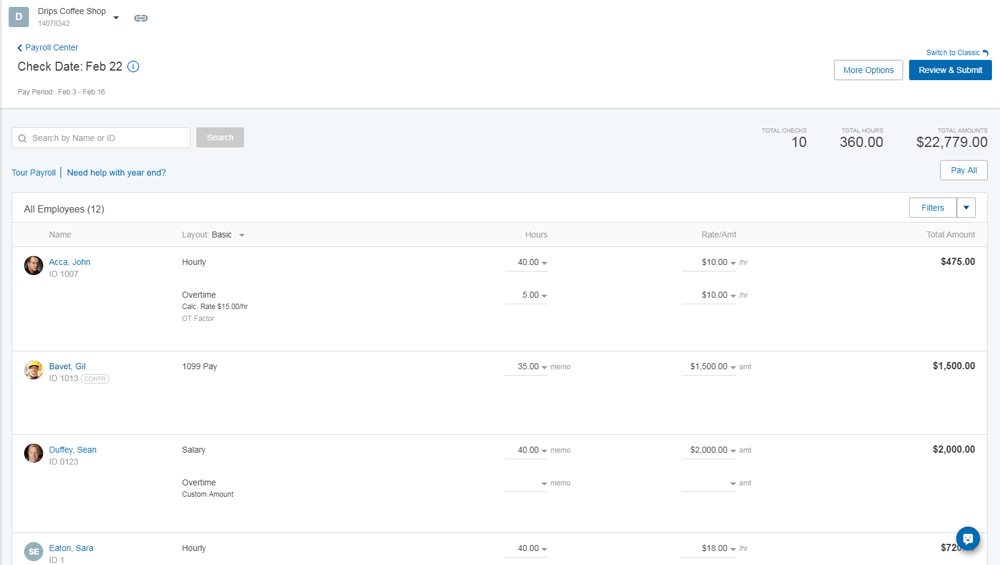Click Sean Duffey total $2,000.00
The width and height of the screenshot is (1000, 565).
click(953, 450)
